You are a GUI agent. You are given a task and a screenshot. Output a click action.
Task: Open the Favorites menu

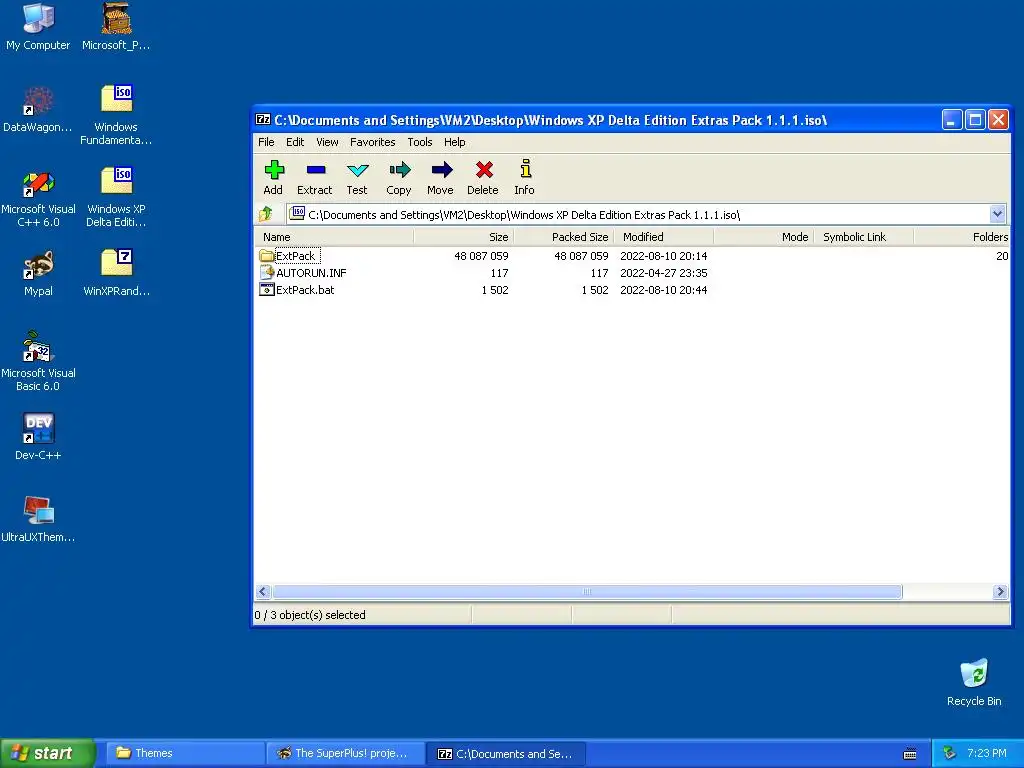click(x=372, y=142)
